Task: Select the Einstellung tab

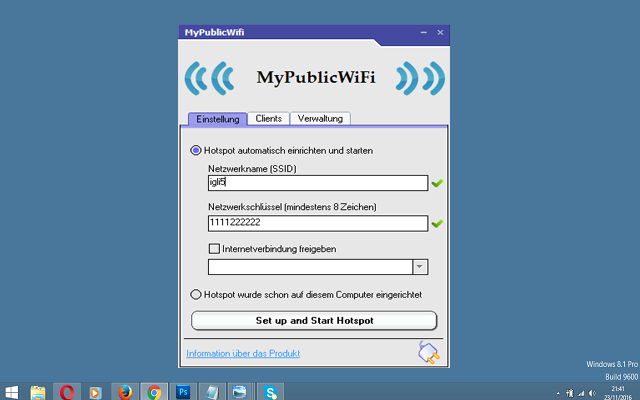Action: pyautogui.click(x=217, y=119)
